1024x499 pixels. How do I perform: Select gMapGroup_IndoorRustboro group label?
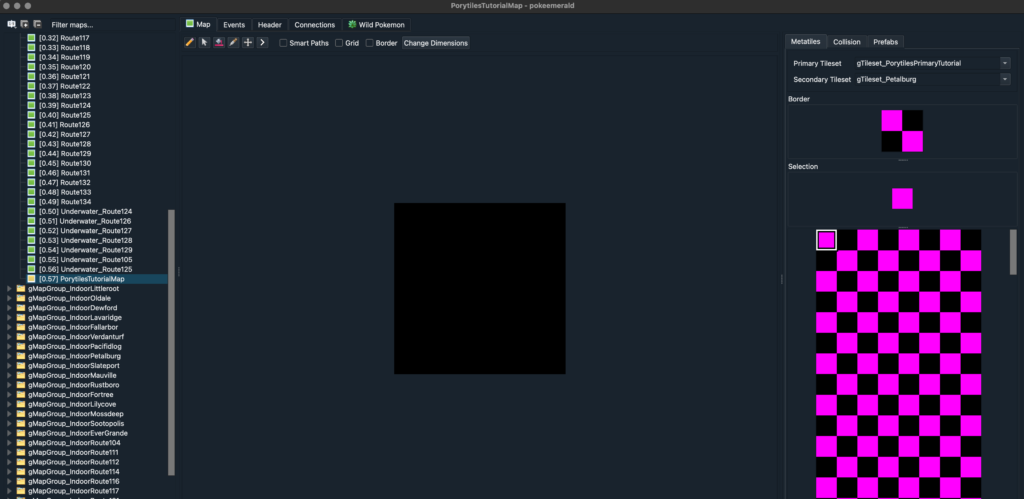(73, 385)
